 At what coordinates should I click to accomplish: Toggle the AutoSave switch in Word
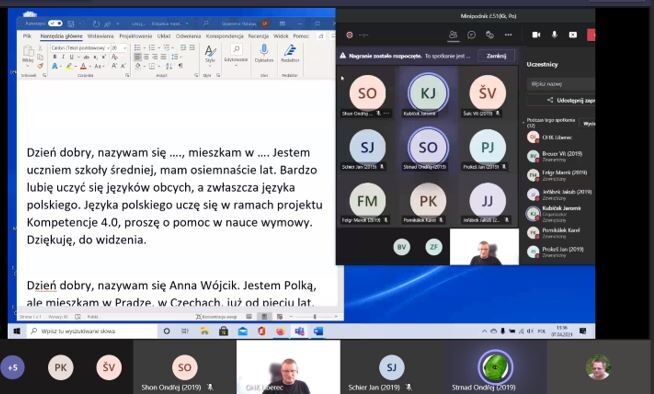(55, 23)
